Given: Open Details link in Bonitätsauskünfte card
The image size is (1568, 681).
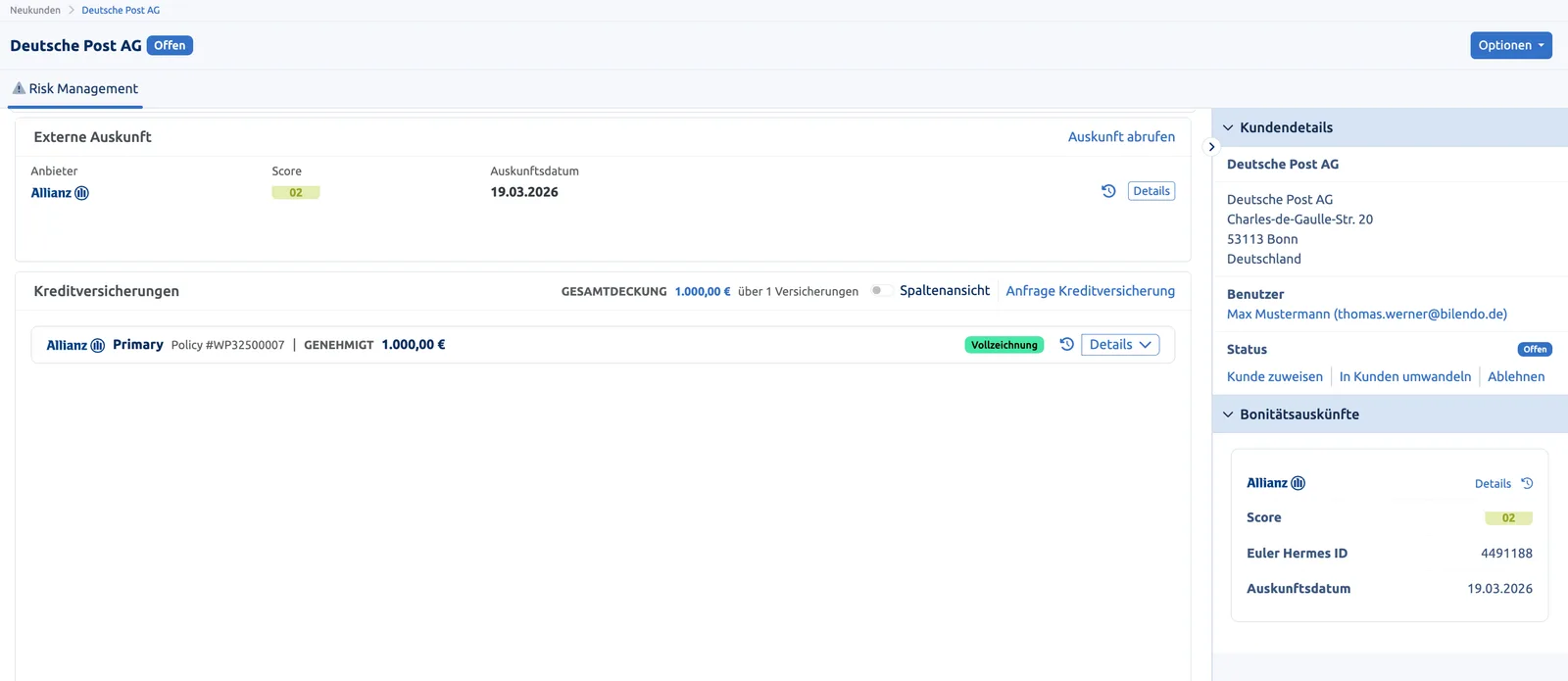Looking at the screenshot, I should click(1493, 484).
